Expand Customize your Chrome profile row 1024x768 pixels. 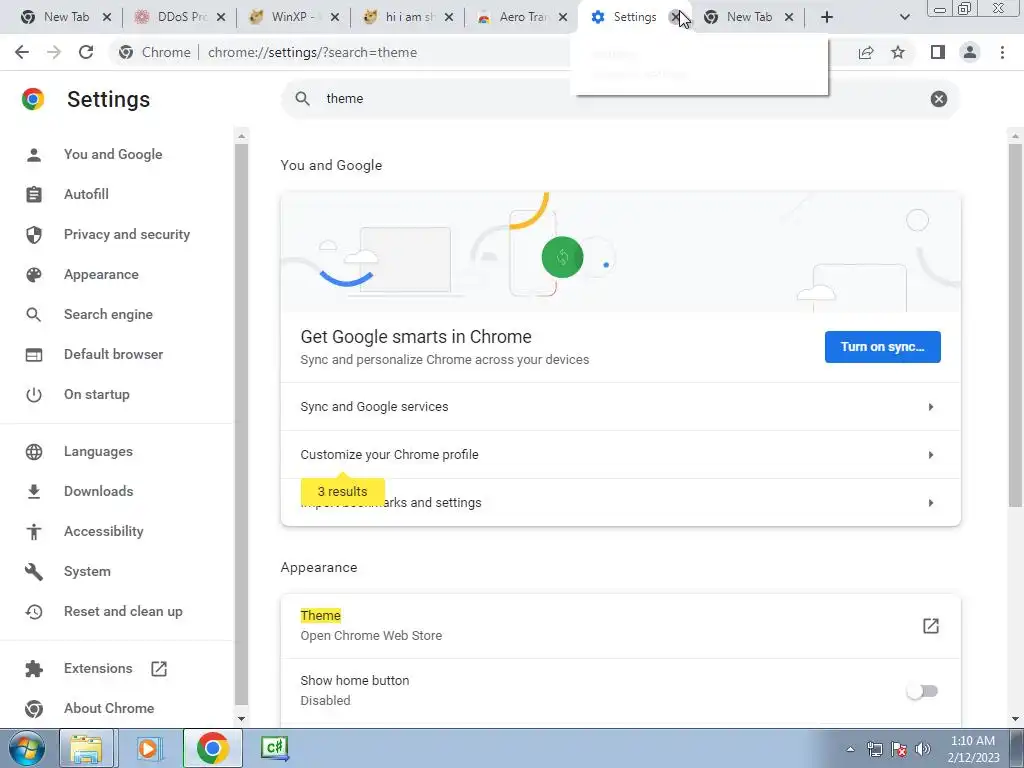click(620, 455)
